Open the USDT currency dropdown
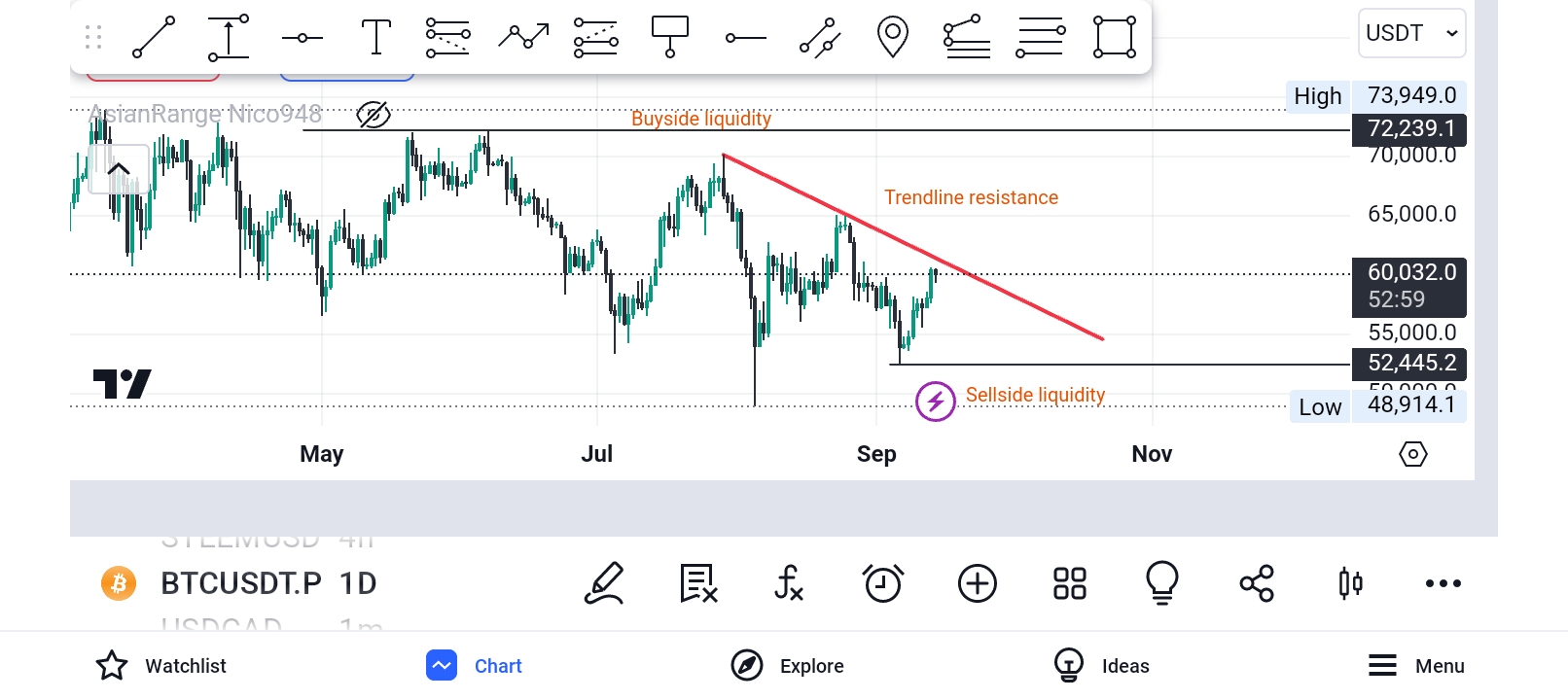Image resolution: width=1568 pixels, height=700 pixels. 1411,33
